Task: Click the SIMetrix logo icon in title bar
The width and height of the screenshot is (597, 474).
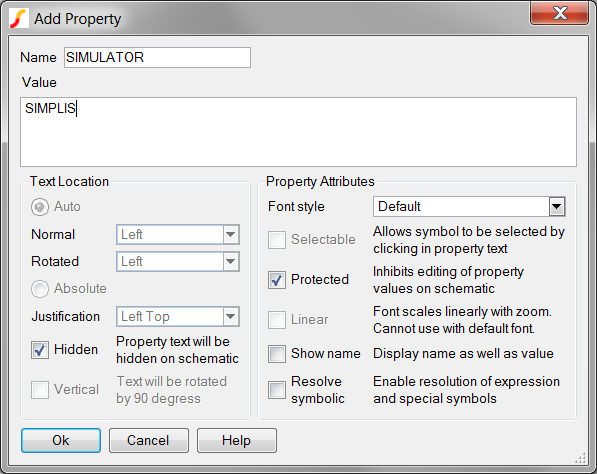Action: (x=19, y=19)
